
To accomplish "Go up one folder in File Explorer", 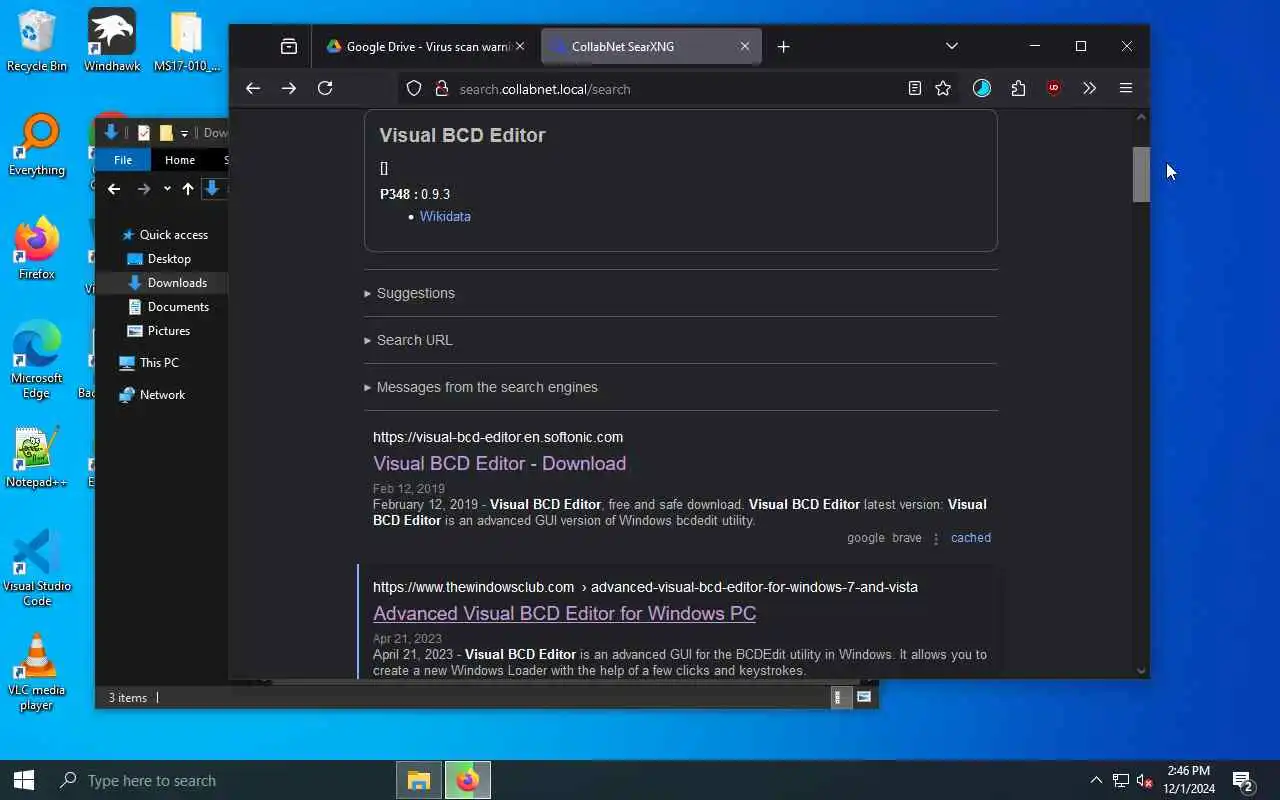I will (x=188, y=189).
